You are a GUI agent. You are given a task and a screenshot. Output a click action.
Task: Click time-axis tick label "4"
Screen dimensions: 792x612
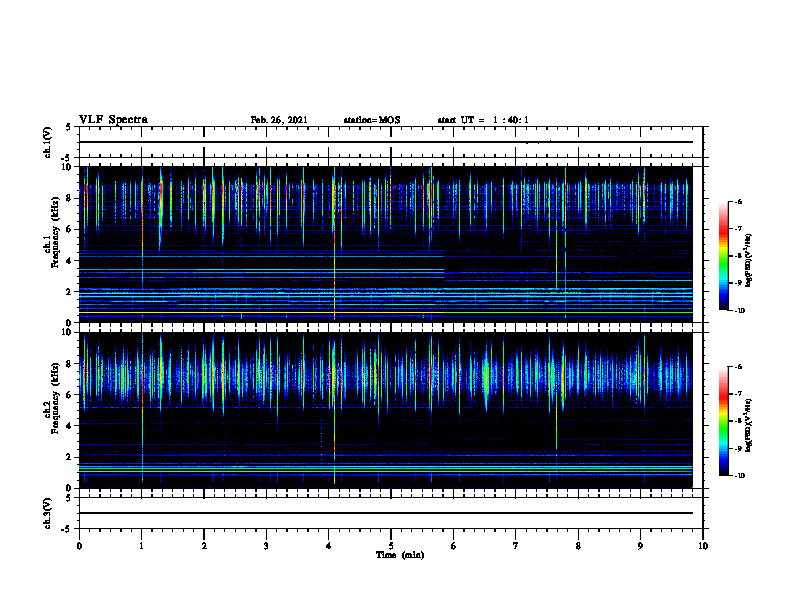point(329,546)
